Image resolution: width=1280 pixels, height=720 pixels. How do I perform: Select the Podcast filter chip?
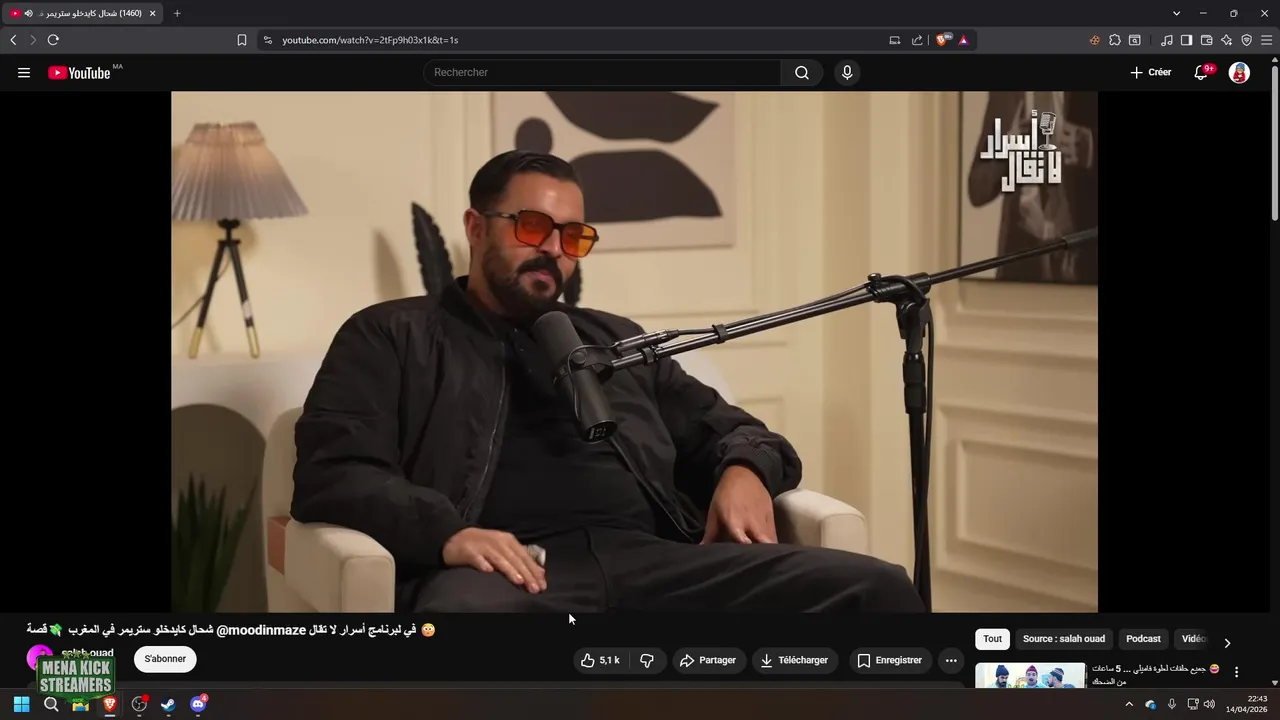[x=1143, y=639]
